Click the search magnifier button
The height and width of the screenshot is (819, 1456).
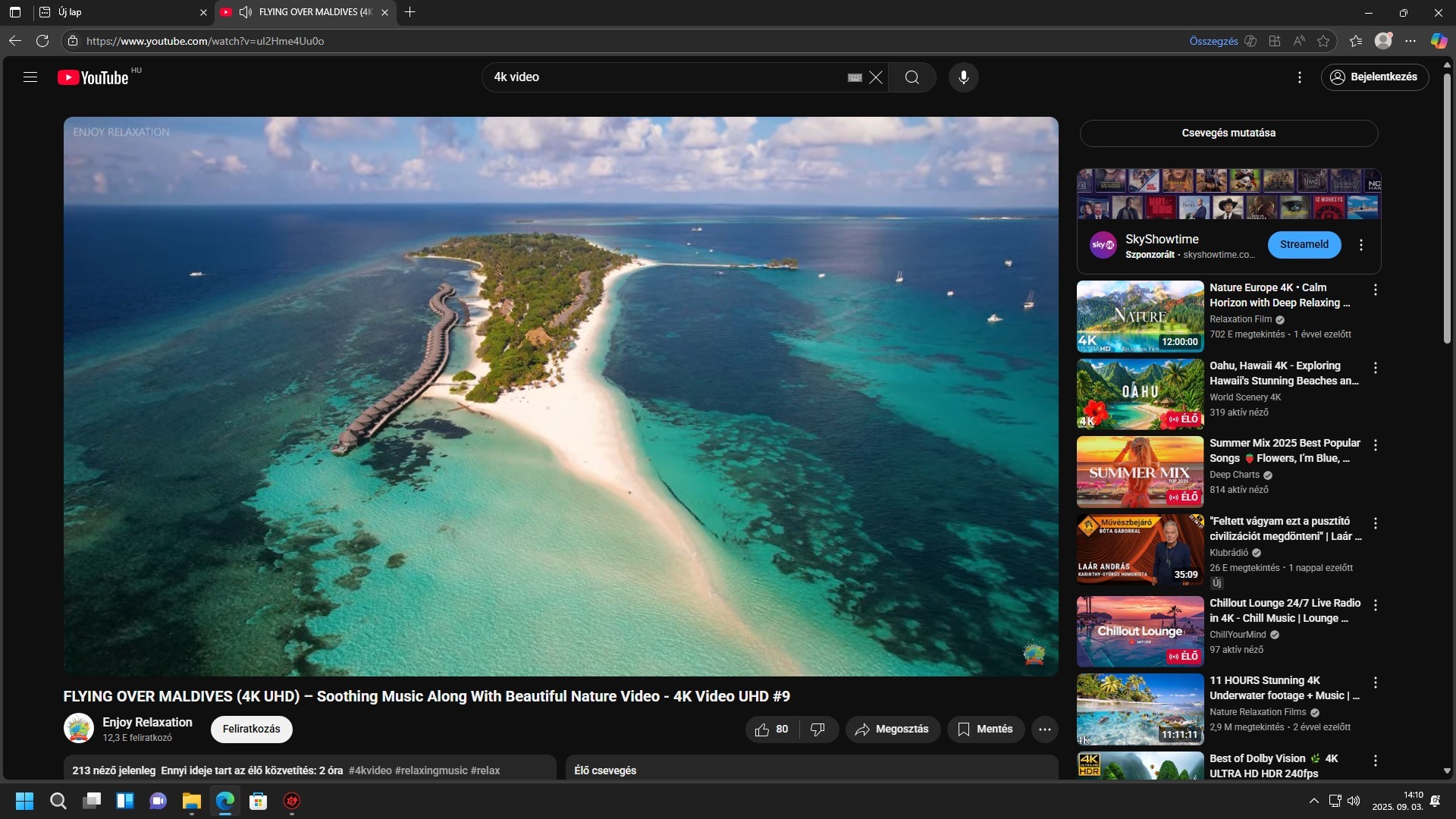912,77
